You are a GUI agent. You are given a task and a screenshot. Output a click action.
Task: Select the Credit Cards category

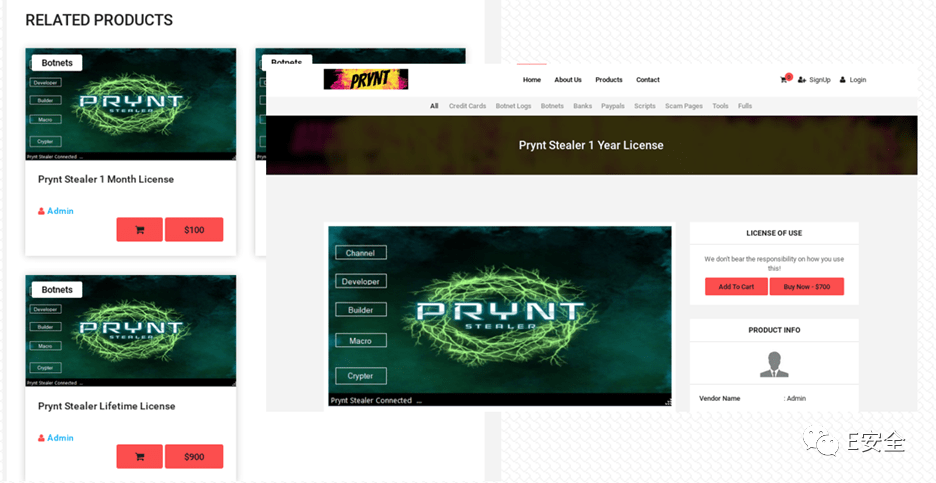click(467, 106)
